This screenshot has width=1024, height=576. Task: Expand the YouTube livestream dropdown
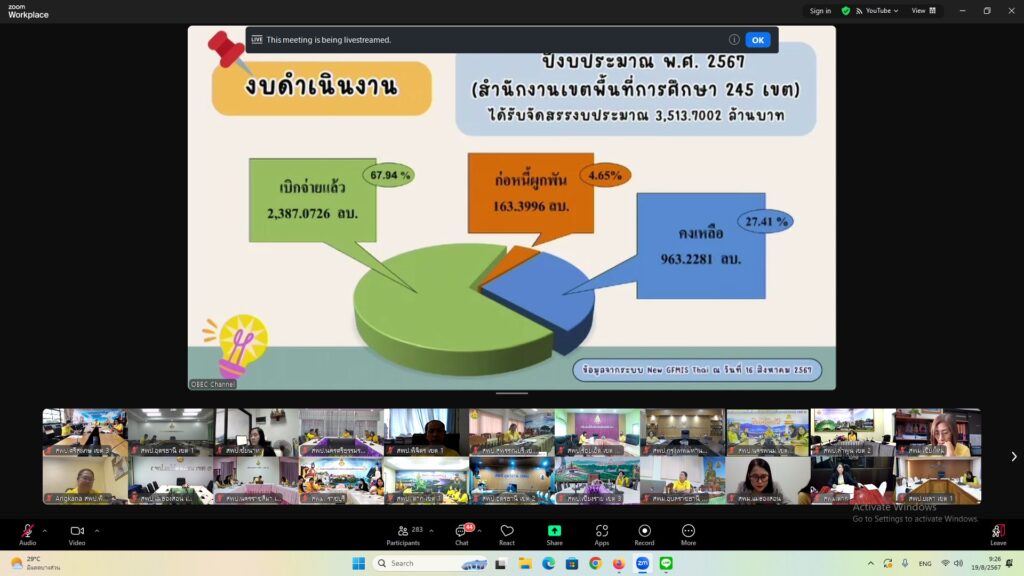881,11
